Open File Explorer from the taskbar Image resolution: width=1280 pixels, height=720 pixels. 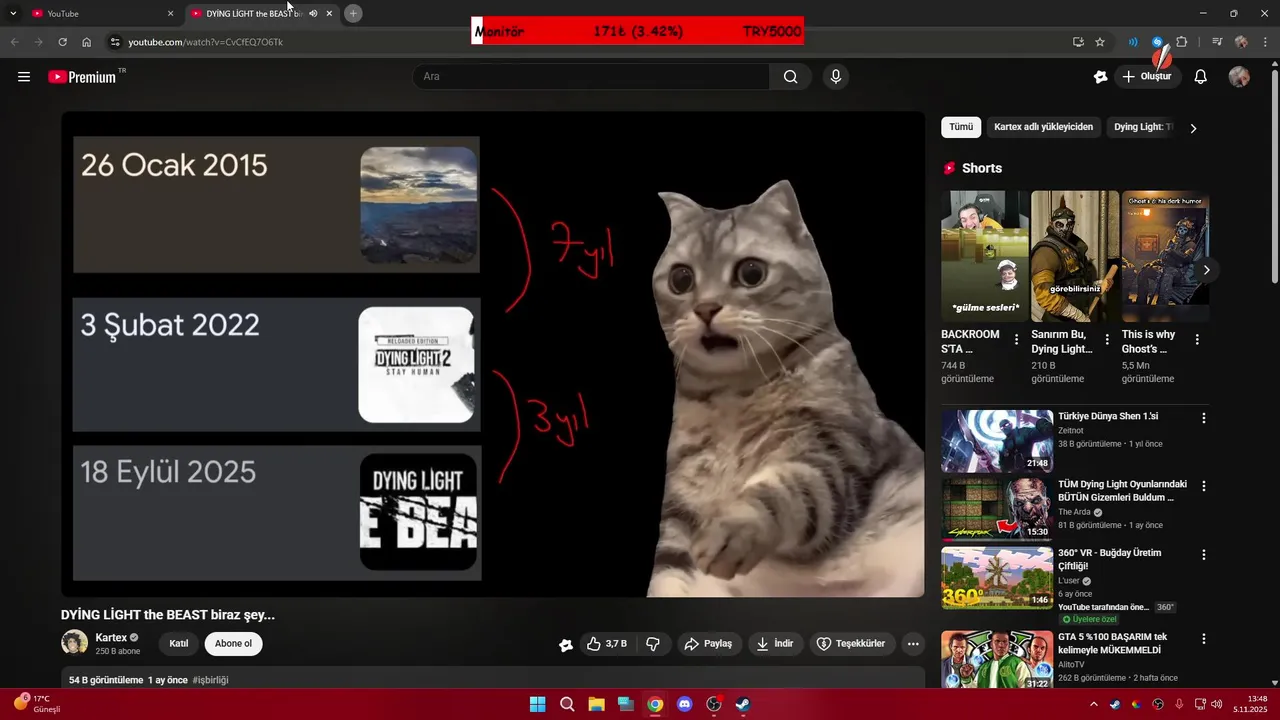(x=596, y=704)
